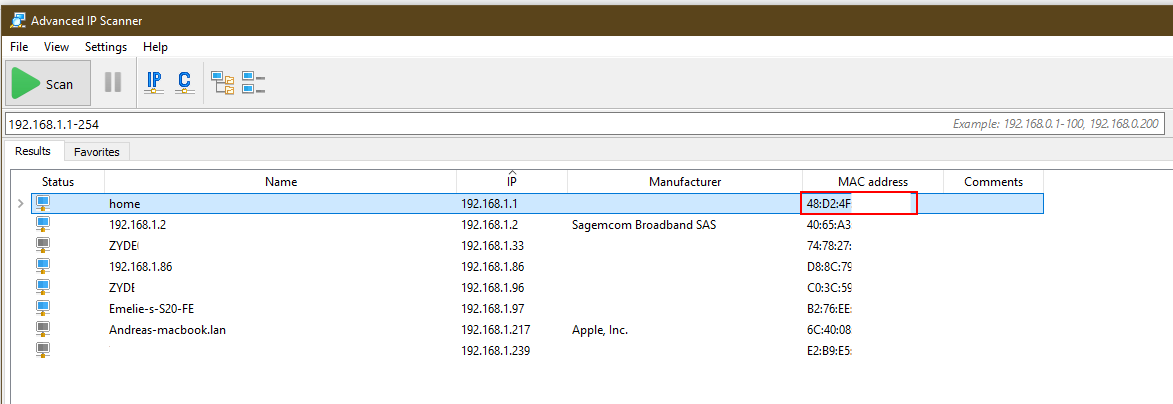Click the green Scan button
1173x404 pixels.
[x=48, y=84]
